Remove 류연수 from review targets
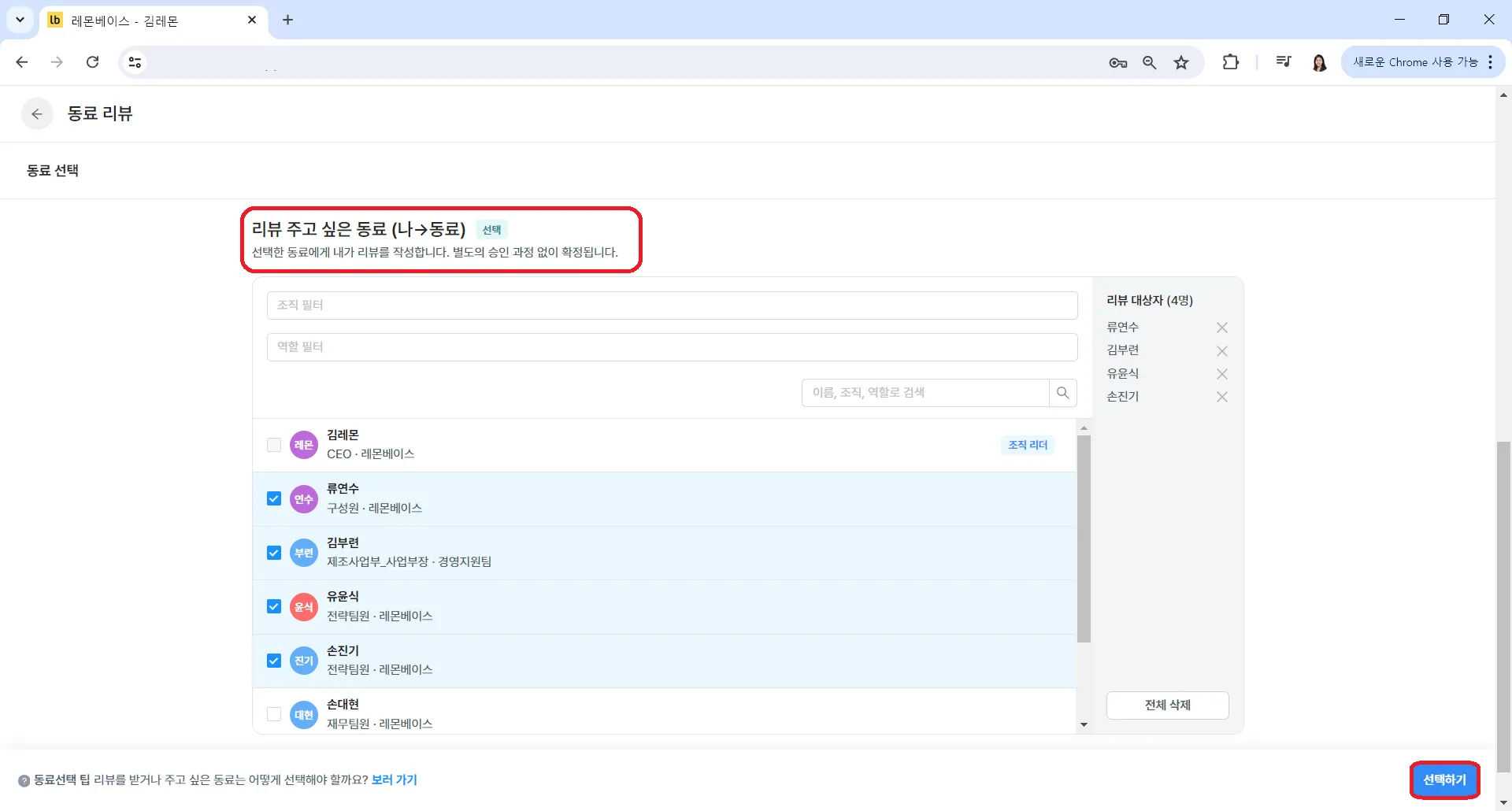Image resolution: width=1512 pixels, height=811 pixels. (x=1222, y=328)
